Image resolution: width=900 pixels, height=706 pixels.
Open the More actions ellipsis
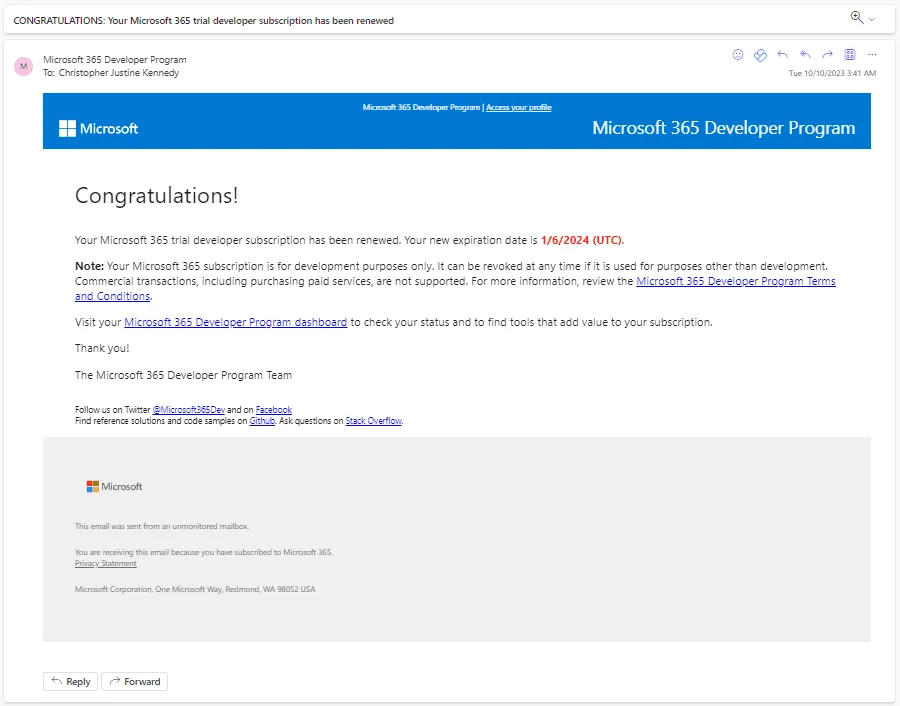pyautogui.click(x=872, y=55)
